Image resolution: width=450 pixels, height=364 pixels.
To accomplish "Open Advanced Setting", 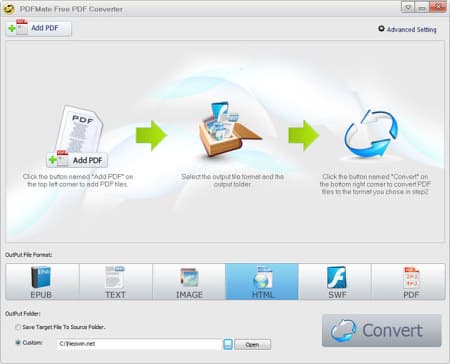I will (407, 29).
